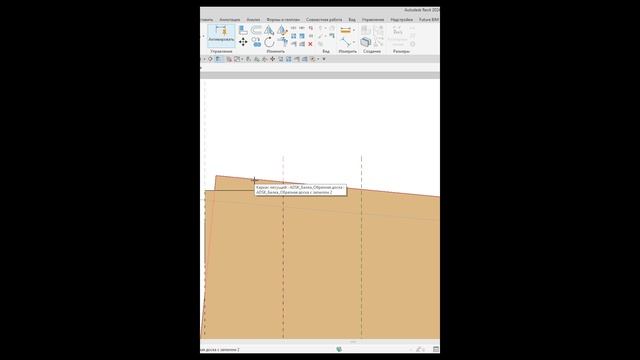This screenshot has width=640, height=360.
Task: Click the green worksharing icon in status bar
Action: (x=339, y=349)
